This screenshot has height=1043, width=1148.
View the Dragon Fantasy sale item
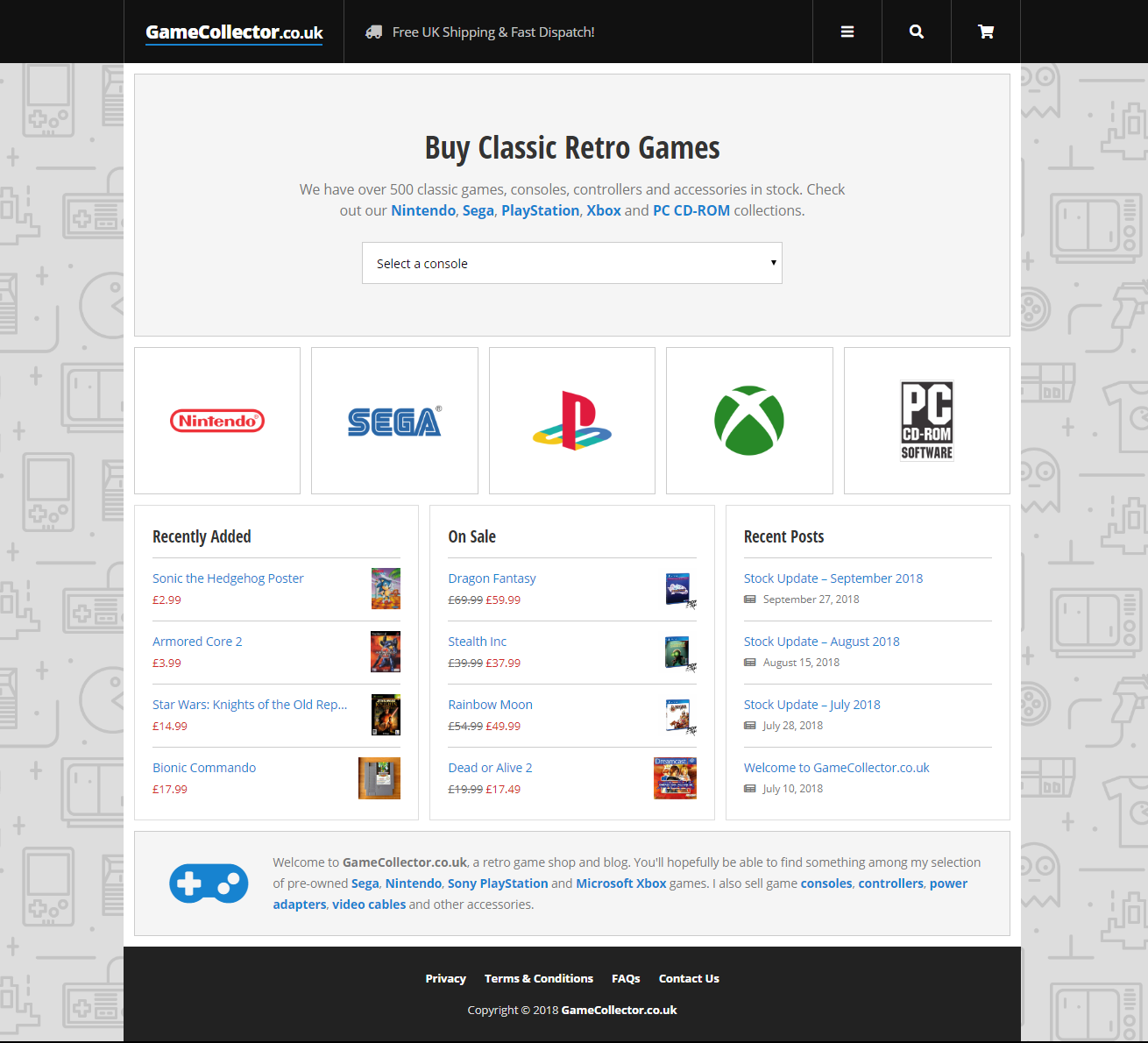coord(492,578)
